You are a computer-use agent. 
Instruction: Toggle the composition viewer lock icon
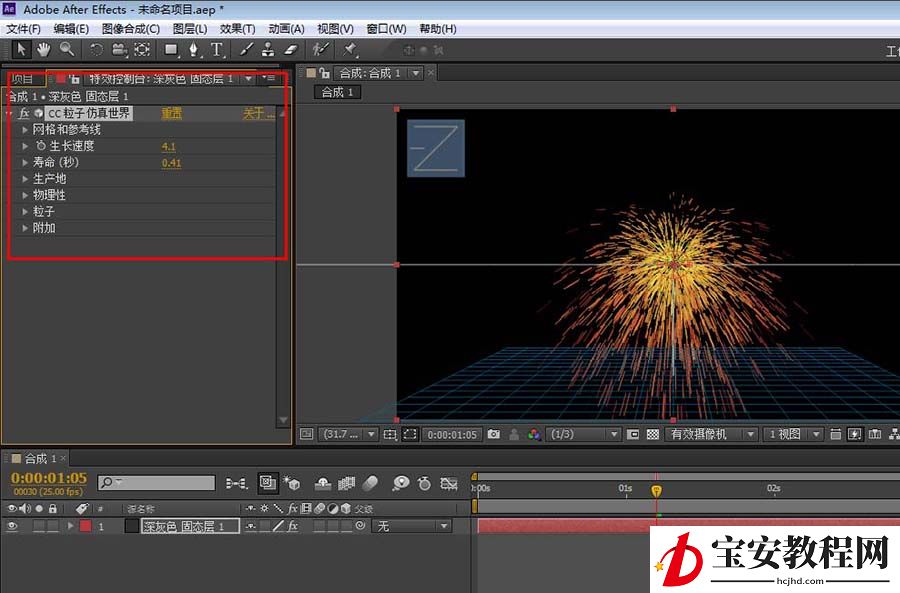[324, 73]
